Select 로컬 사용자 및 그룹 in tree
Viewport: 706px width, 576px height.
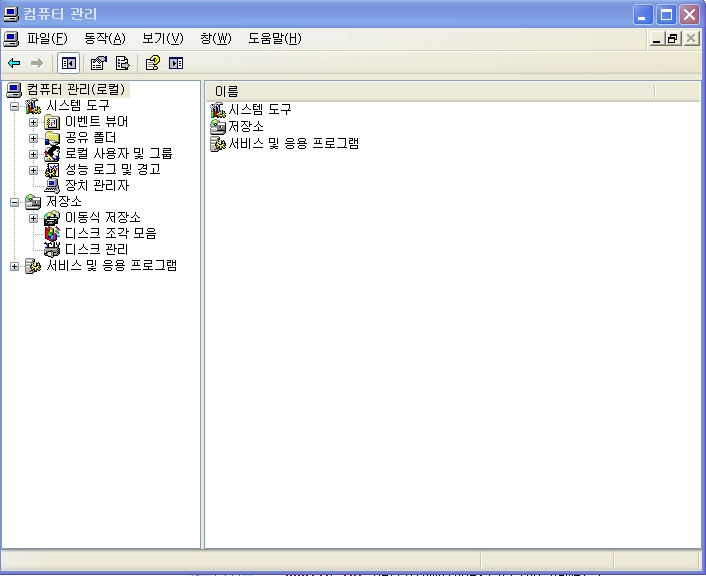119,154
